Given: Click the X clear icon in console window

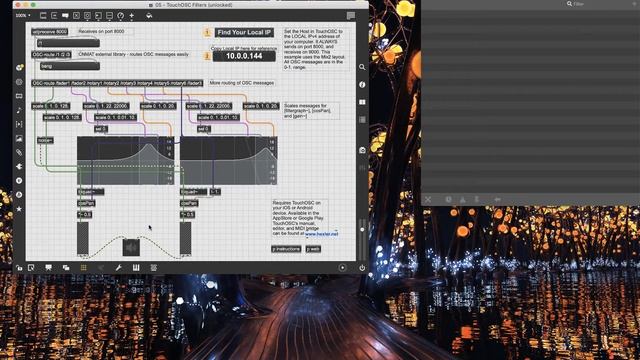Looking at the screenshot, I should coord(428,200).
